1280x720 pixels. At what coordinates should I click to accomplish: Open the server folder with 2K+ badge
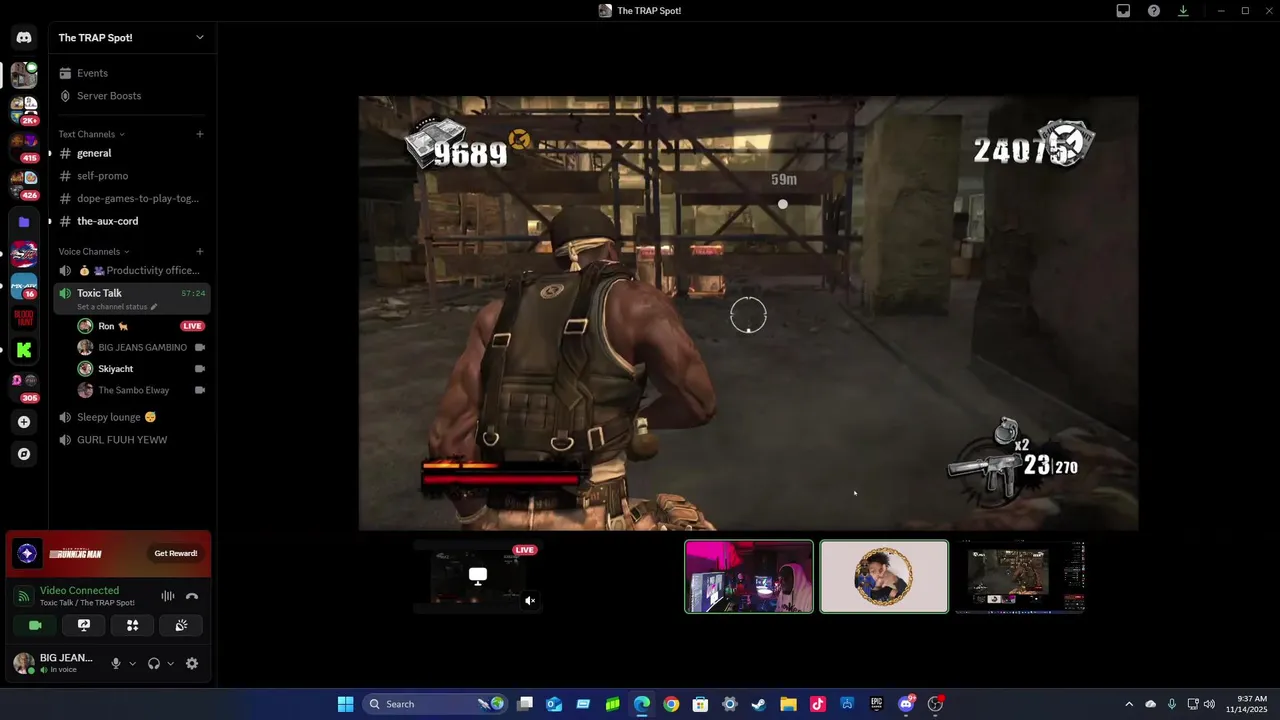[x=24, y=109]
